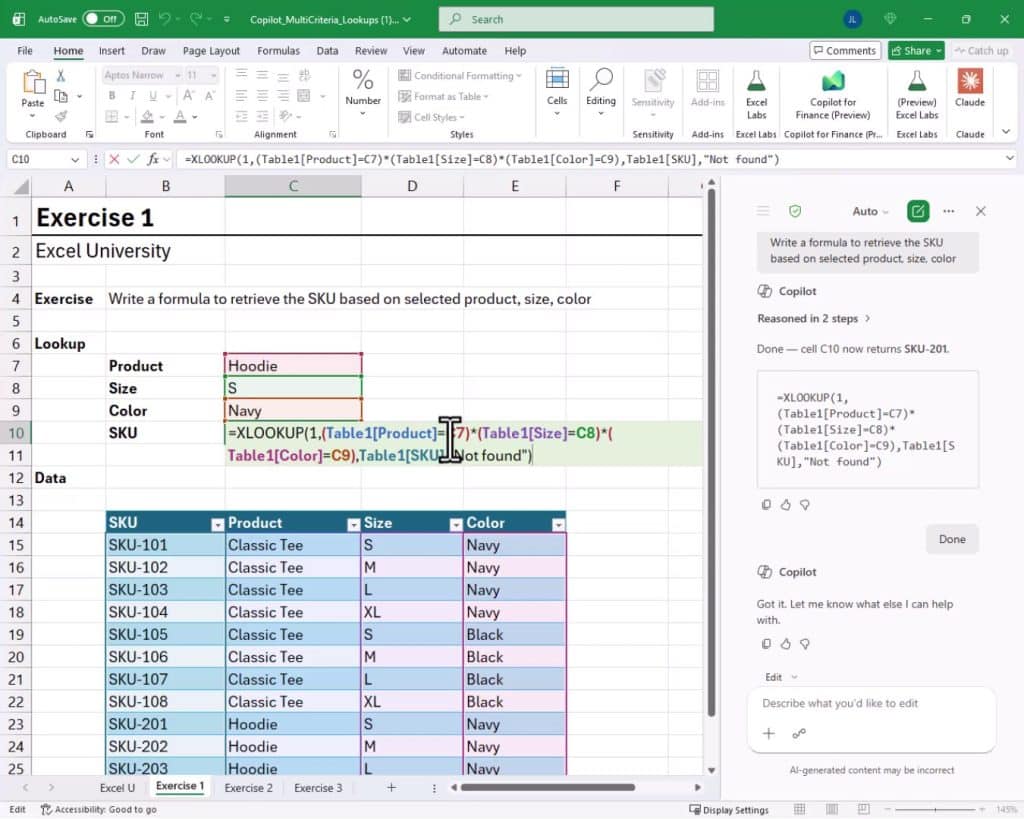This screenshot has height=819, width=1024.
Task: Click 'Describe what you'd like to edit' field
Action: pyautogui.click(x=871, y=703)
